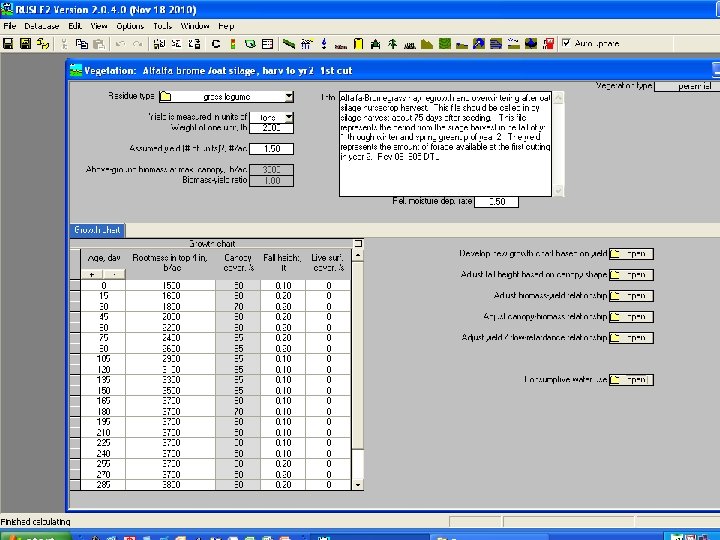Screen dimensions: 720x540
Task: Click the dark green tree vegetation icon
Action: pos(376,44)
